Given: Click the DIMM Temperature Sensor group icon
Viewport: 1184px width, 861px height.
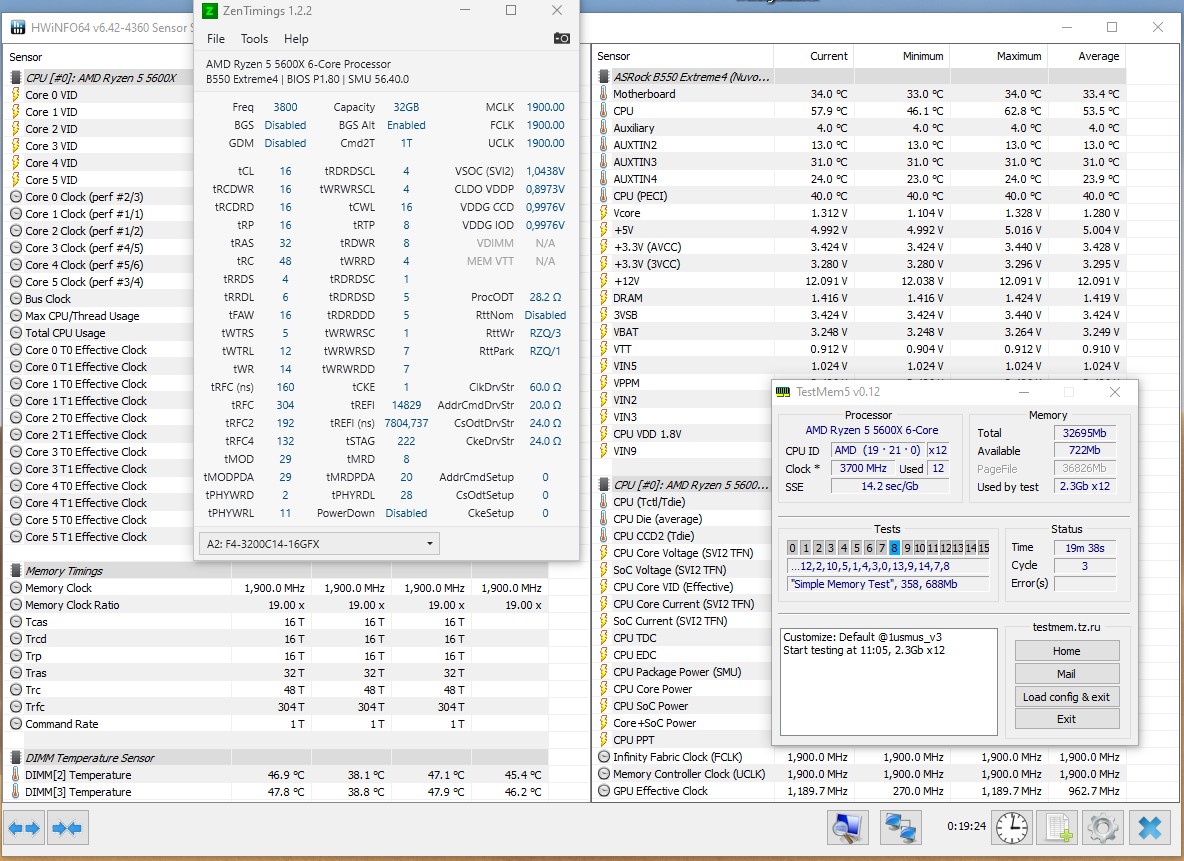Looking at the screenshot, I should (16, 758).
